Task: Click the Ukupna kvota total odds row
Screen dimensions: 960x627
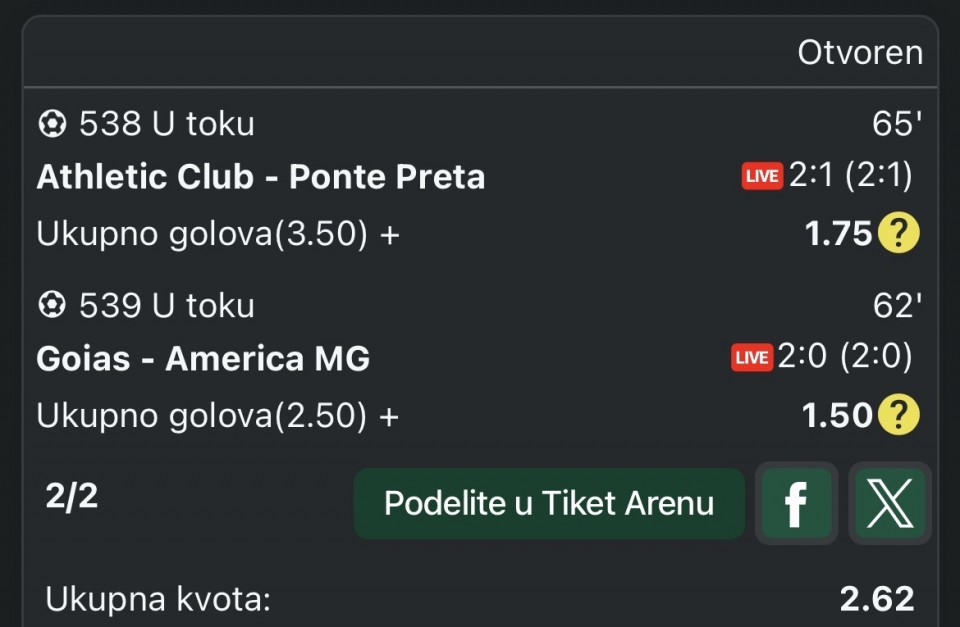Action: point(480,599)
